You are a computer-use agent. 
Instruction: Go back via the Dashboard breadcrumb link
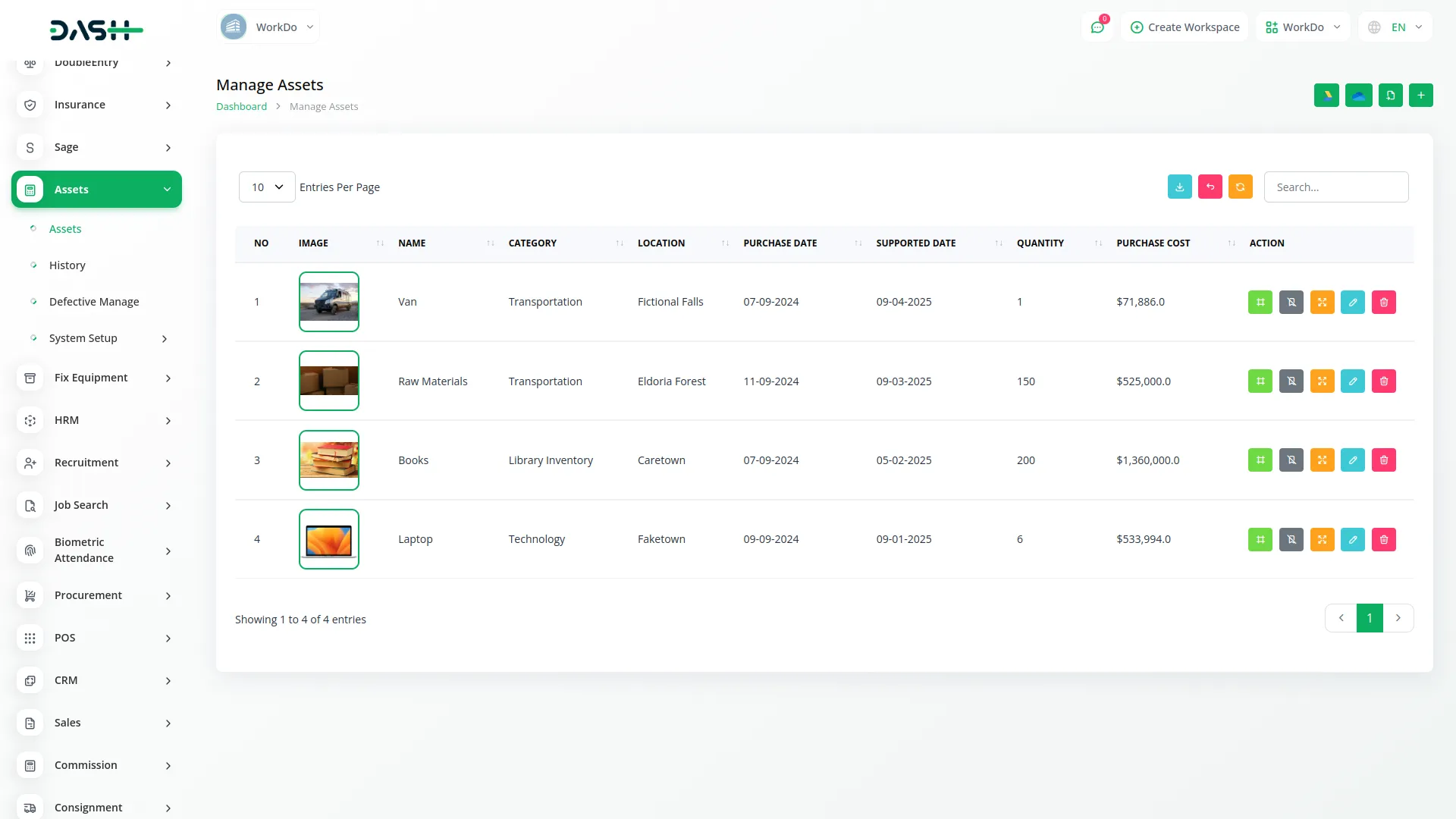tap(241, 106)
